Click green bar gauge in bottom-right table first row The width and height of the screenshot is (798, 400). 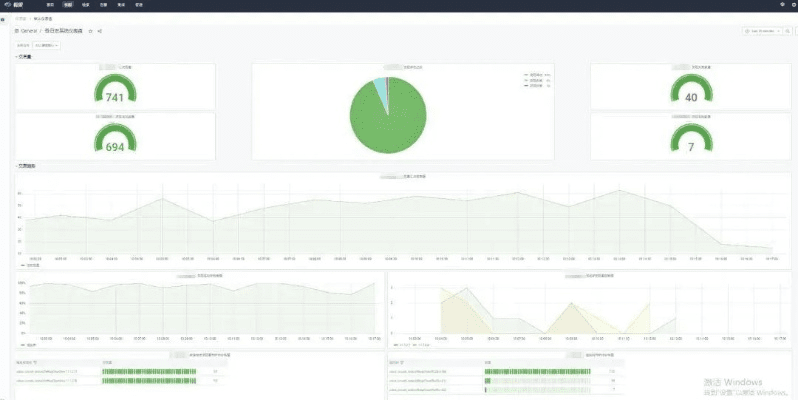(x=542, y=371)
